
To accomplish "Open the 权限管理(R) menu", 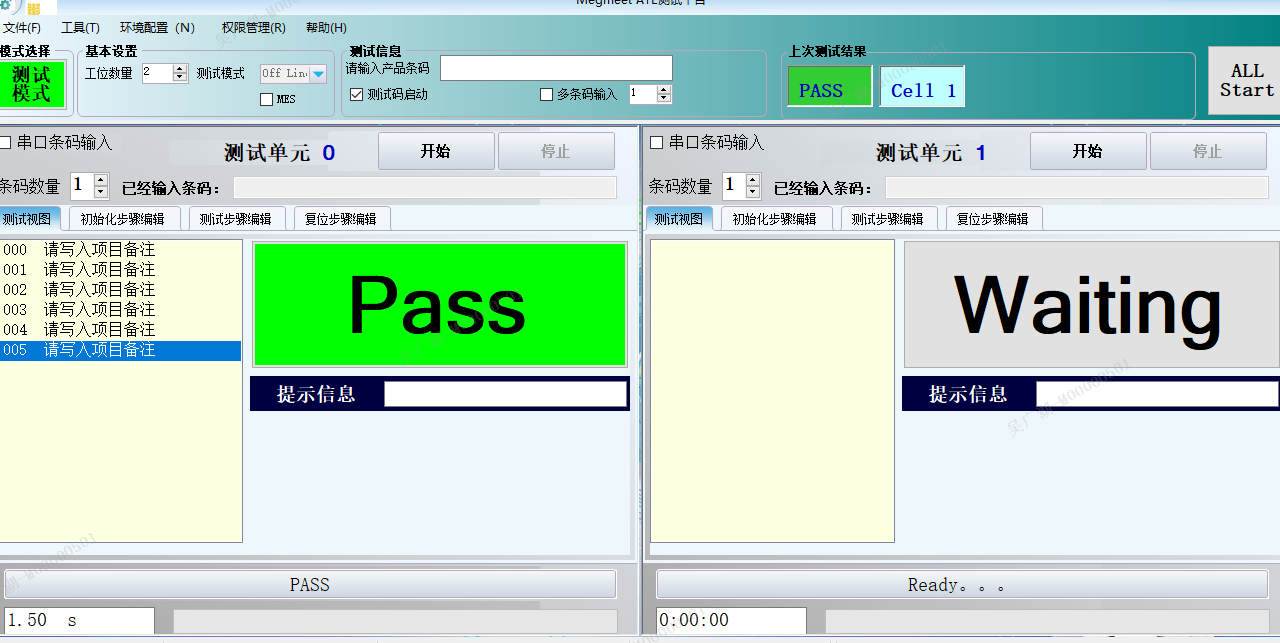I will coord(253,28).
